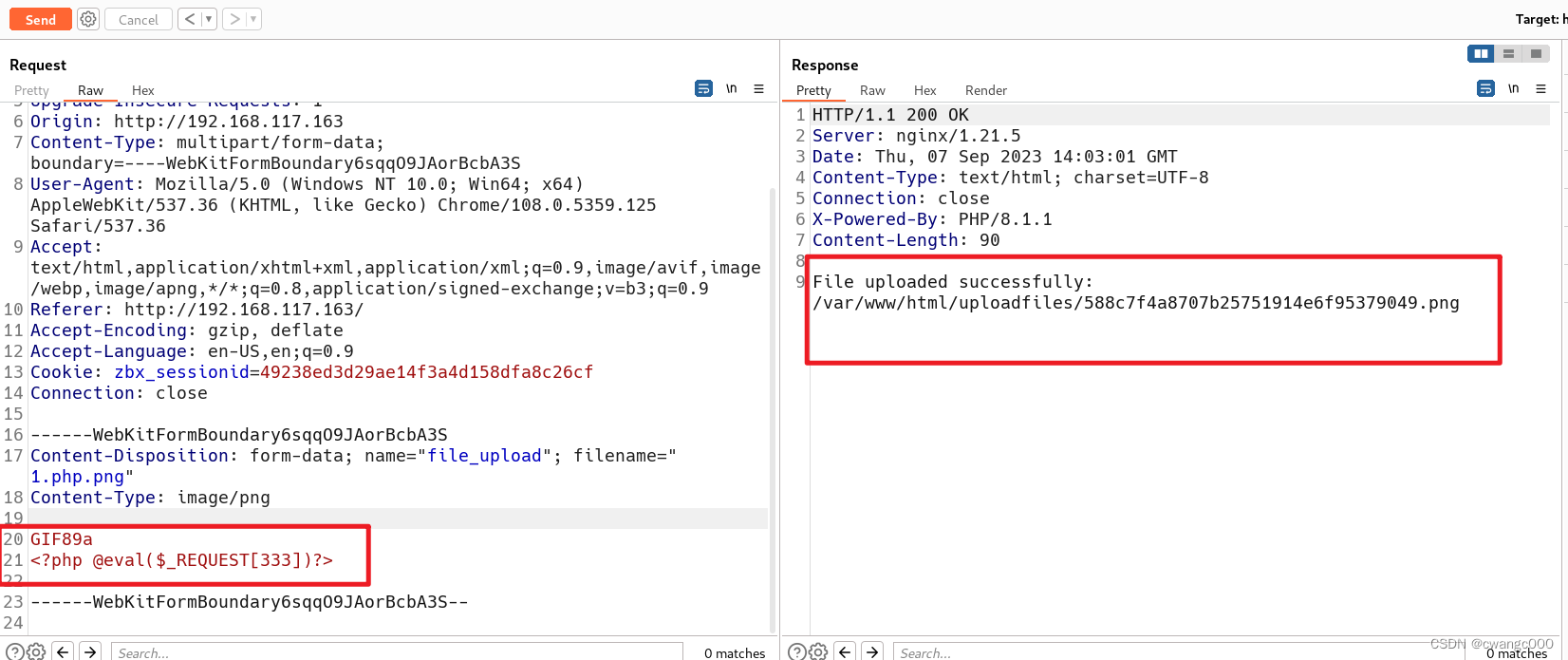Switch Request view to Pretty tab

click(x=31, y=90)
